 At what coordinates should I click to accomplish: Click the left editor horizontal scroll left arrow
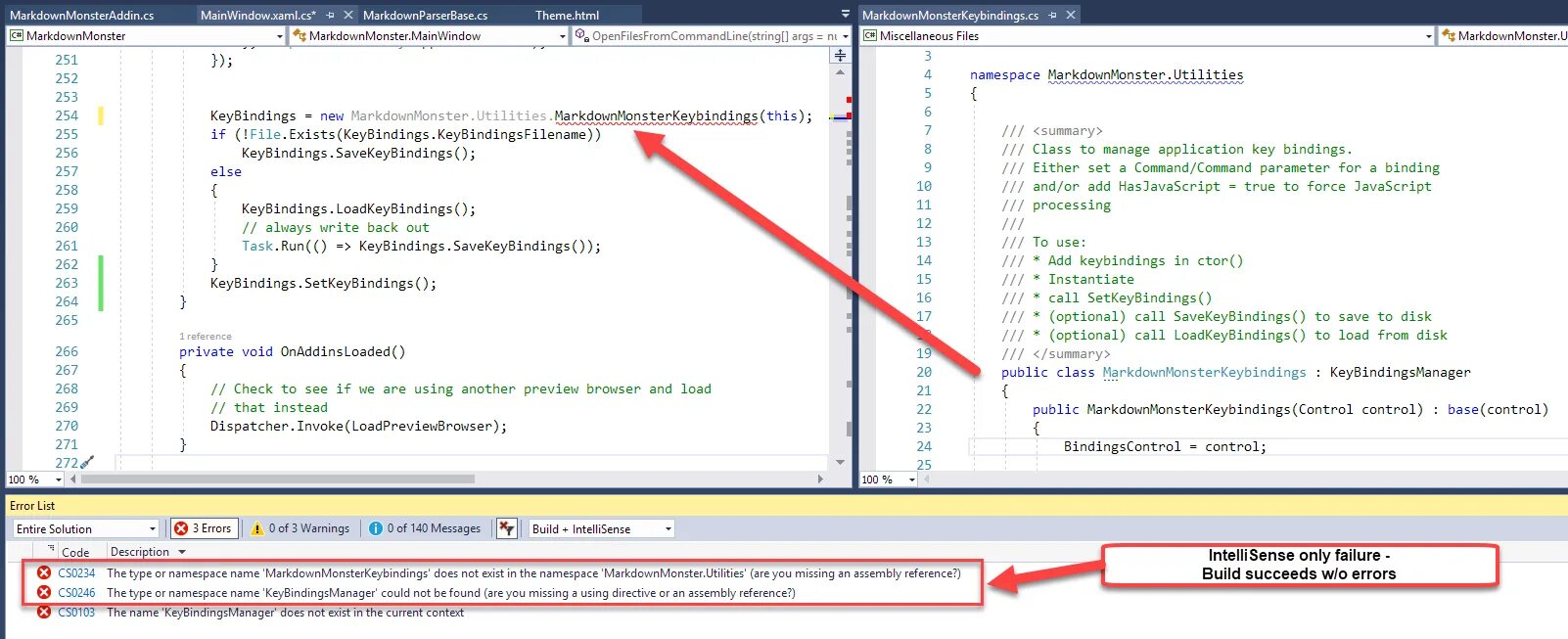[x=71, y=479]
